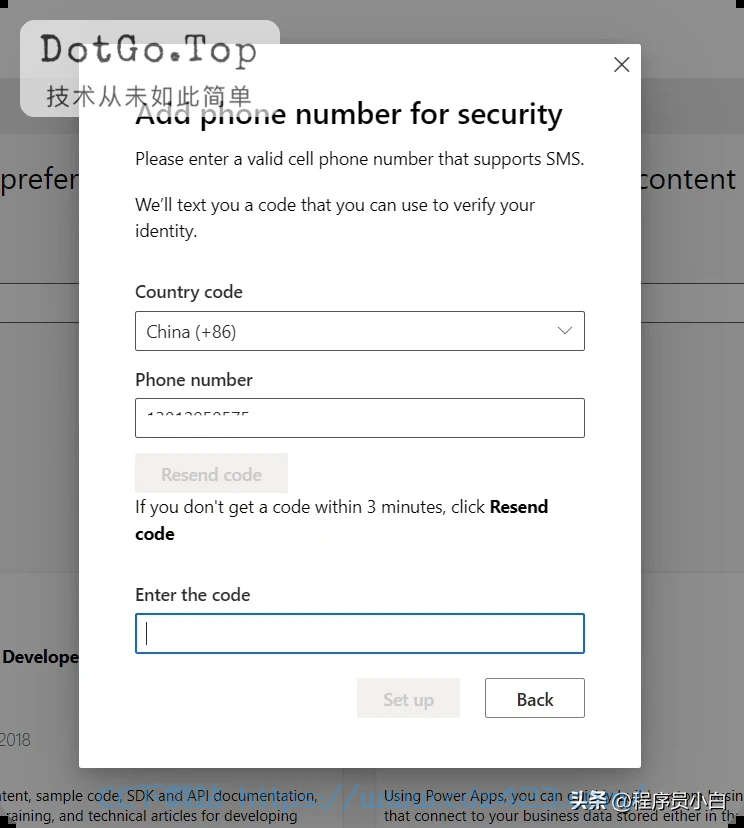
Task: Click the Resend code button
Action: pos(211,473)
